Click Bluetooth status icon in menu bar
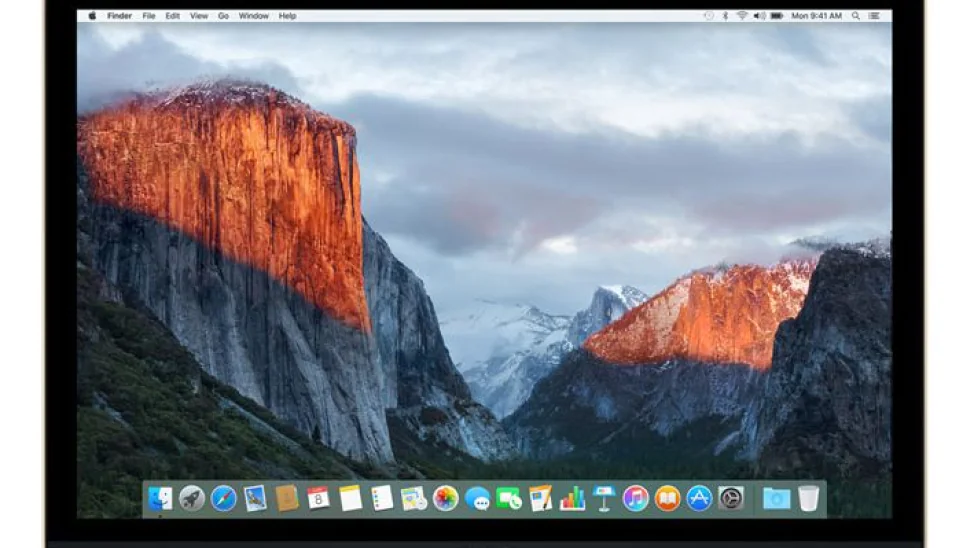 click(725, 16)
